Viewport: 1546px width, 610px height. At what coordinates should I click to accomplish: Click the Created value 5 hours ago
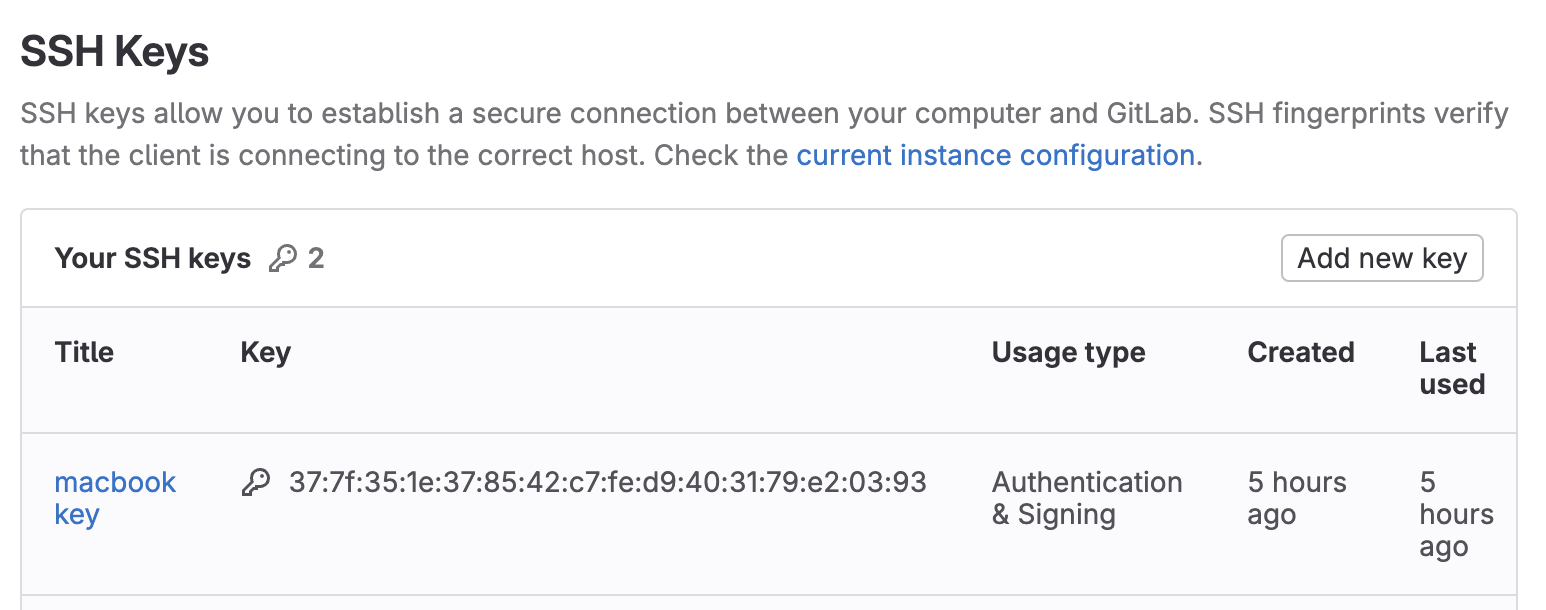(1297, 498)
